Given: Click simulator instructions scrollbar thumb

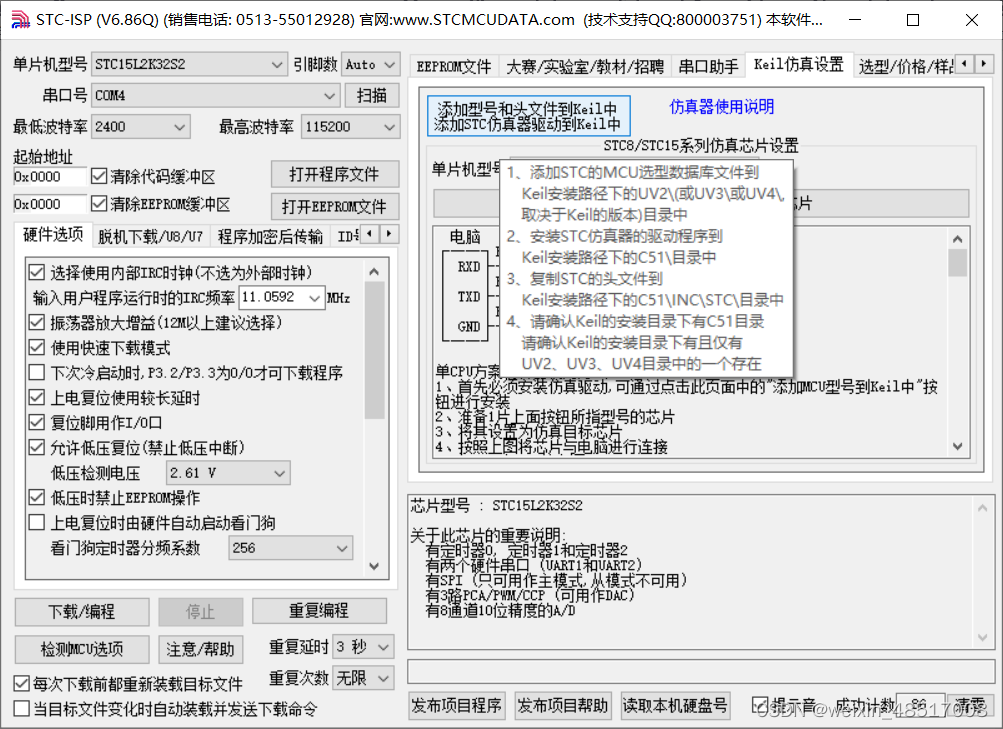Looking at the screenshot, I should 957,263.
